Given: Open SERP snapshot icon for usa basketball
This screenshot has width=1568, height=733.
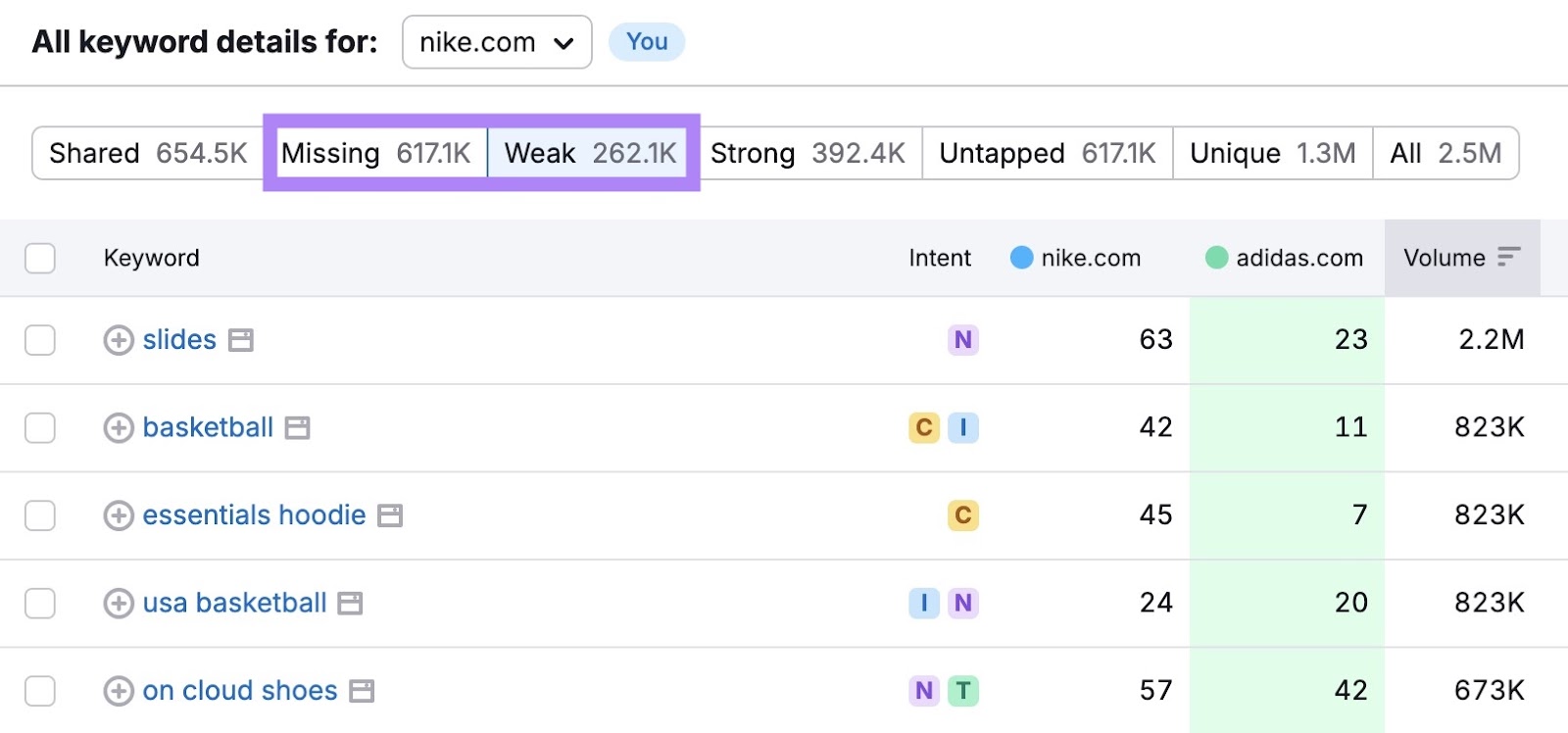Looking at the screenshot, I should coord(350,604).
